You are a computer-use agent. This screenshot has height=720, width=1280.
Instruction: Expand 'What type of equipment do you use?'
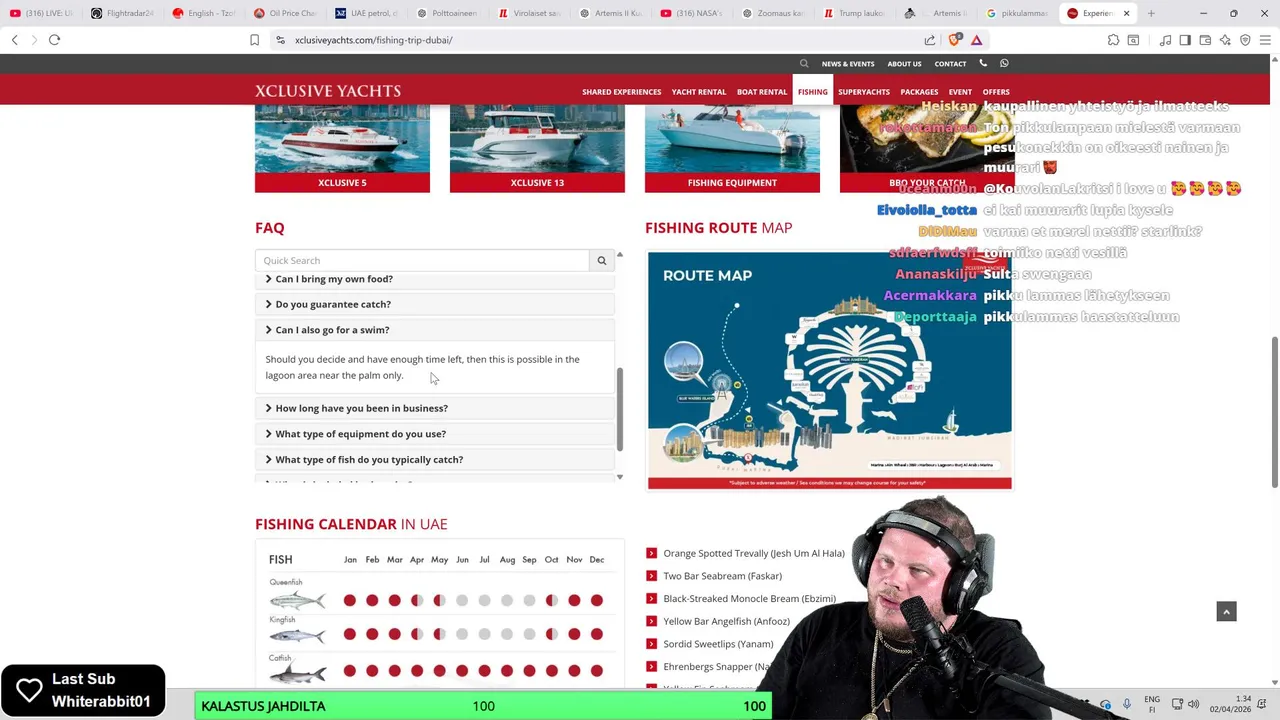pos(434,434)
